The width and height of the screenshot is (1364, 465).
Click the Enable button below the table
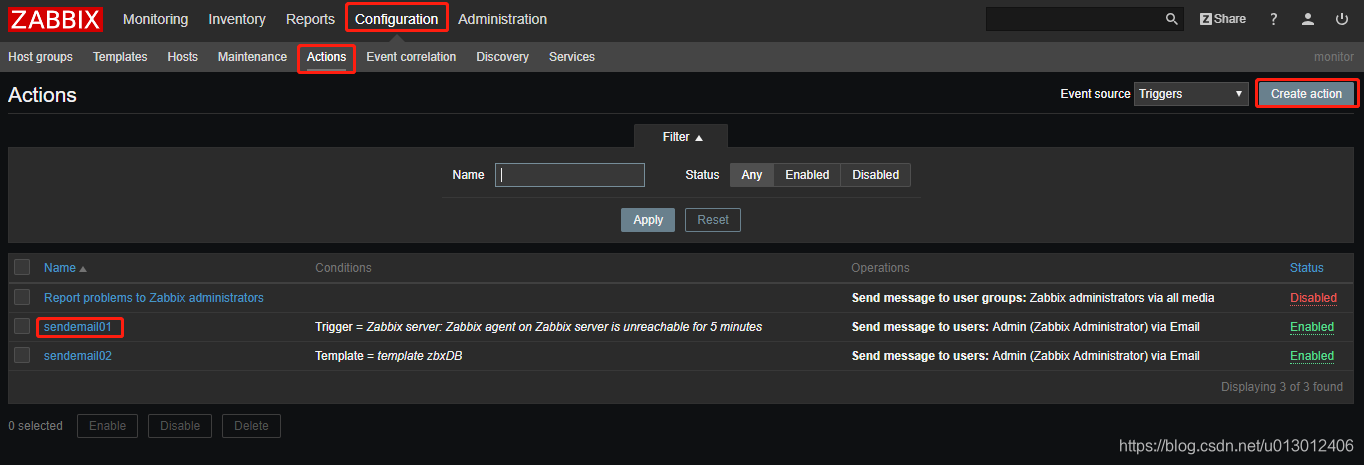(x=107, y=426)
